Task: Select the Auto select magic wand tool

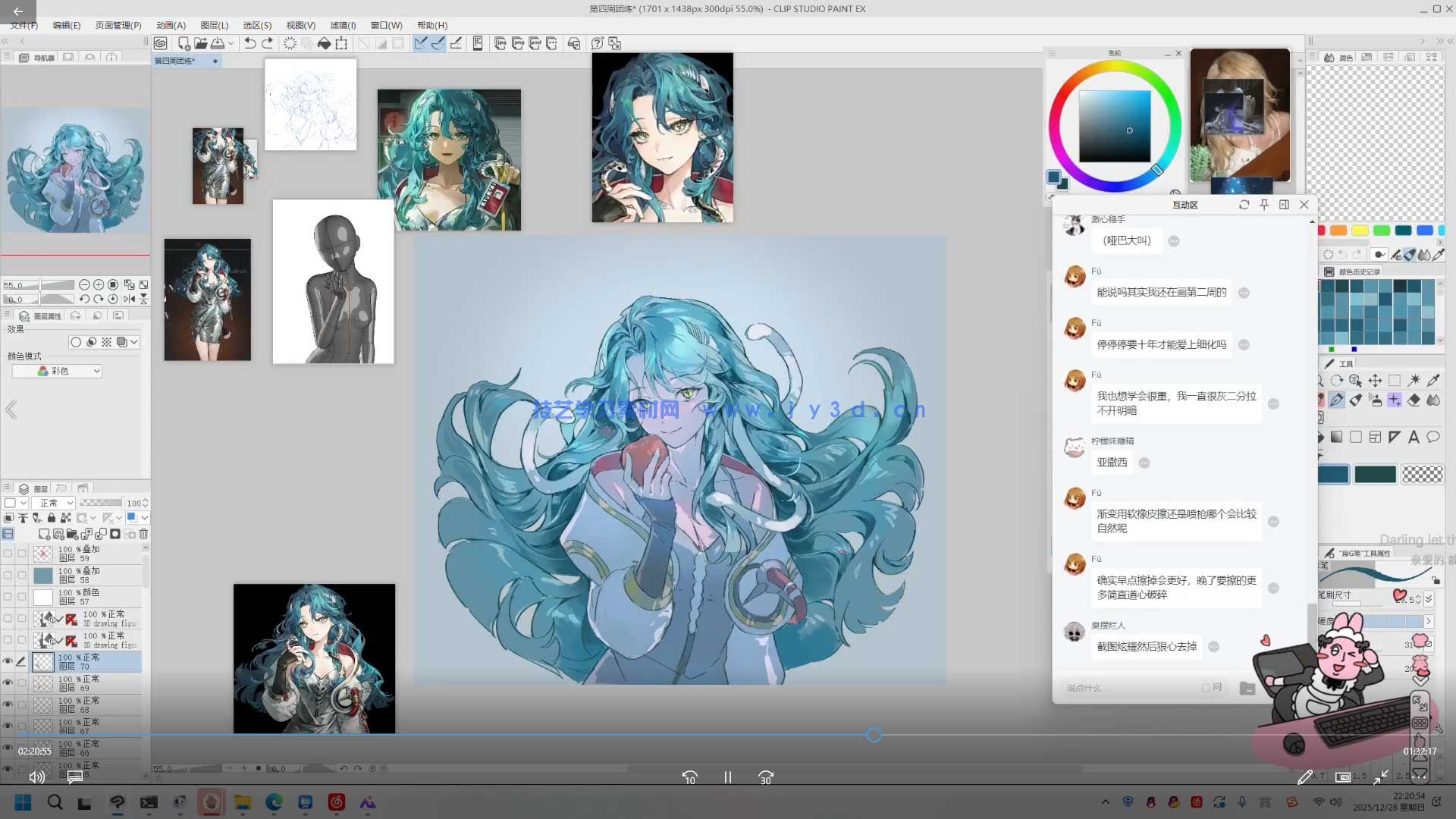Action: click(1414, 380)
